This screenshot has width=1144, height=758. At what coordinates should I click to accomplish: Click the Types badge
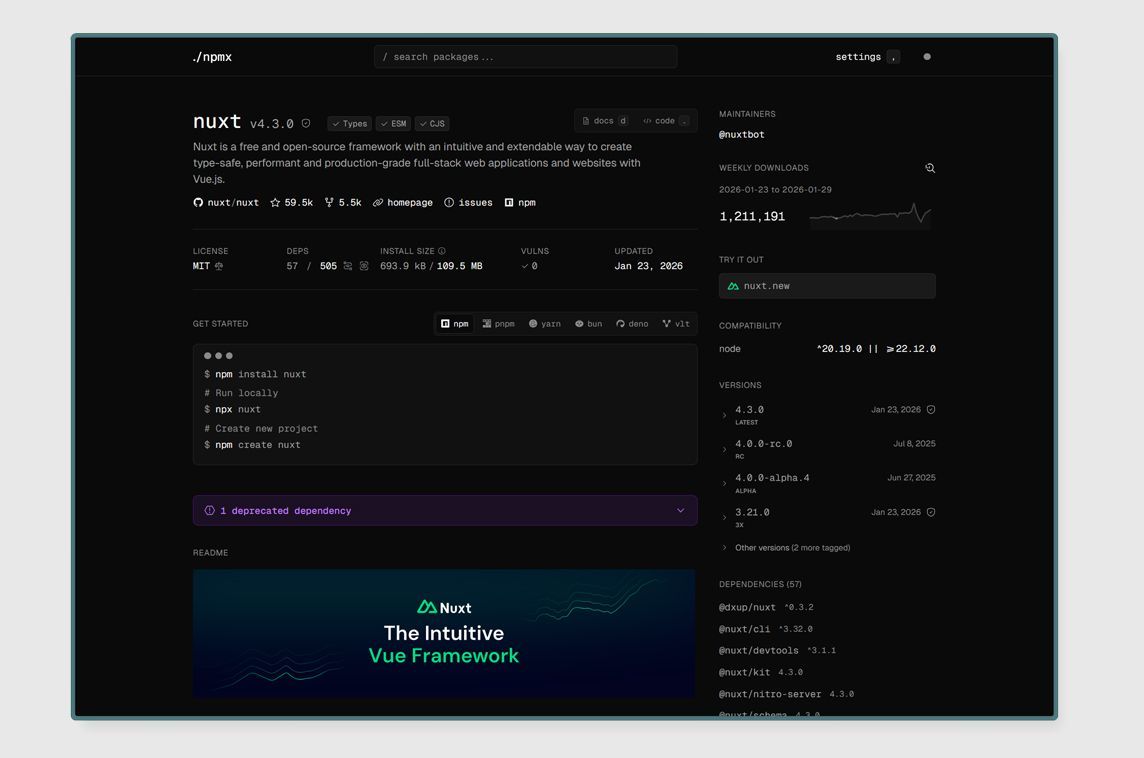point(349,123)
